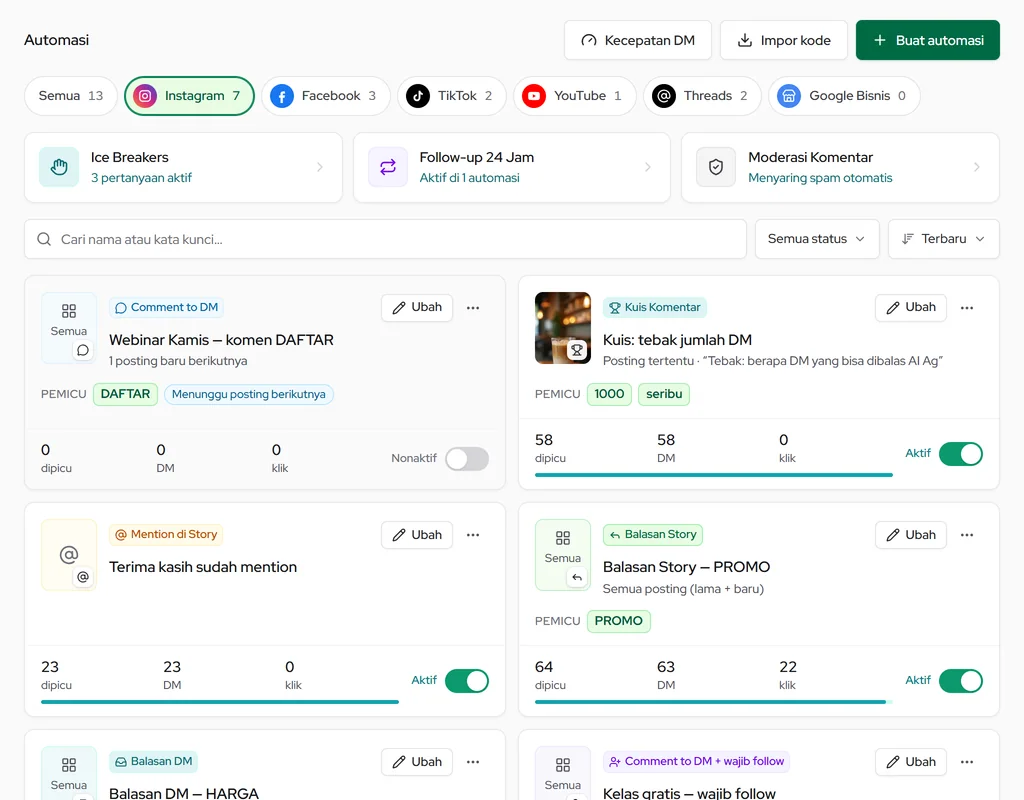Click the DAFTAR trigger keyword chip
The height and width of the screenshot is (800, 1024).
click(125, 394)
